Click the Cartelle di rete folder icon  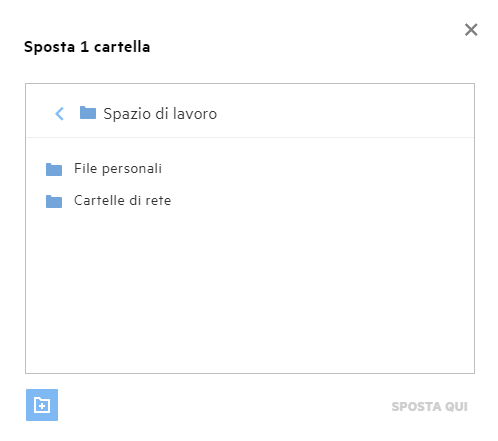coord(54,201)
